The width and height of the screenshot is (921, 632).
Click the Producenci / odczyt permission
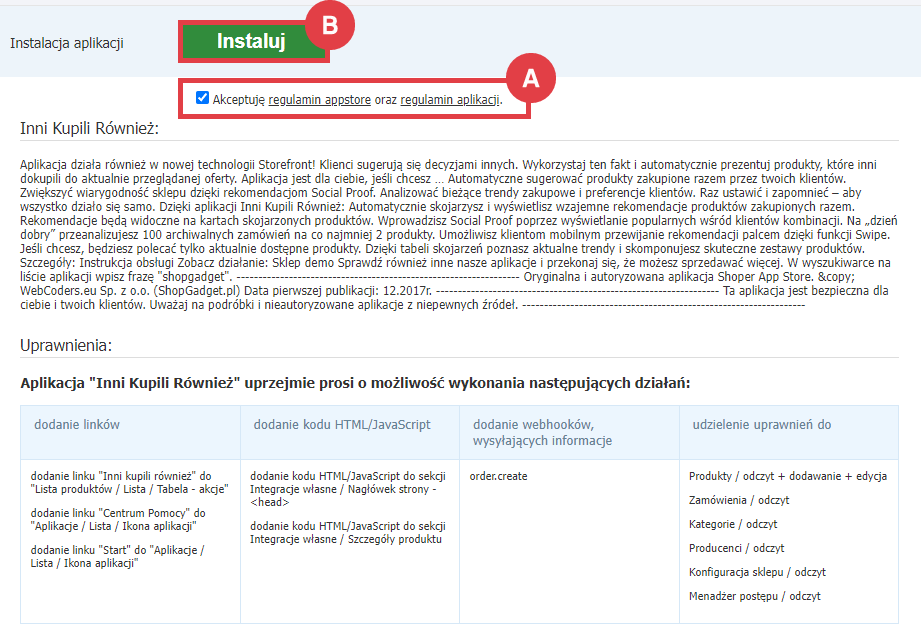(736, 548)
